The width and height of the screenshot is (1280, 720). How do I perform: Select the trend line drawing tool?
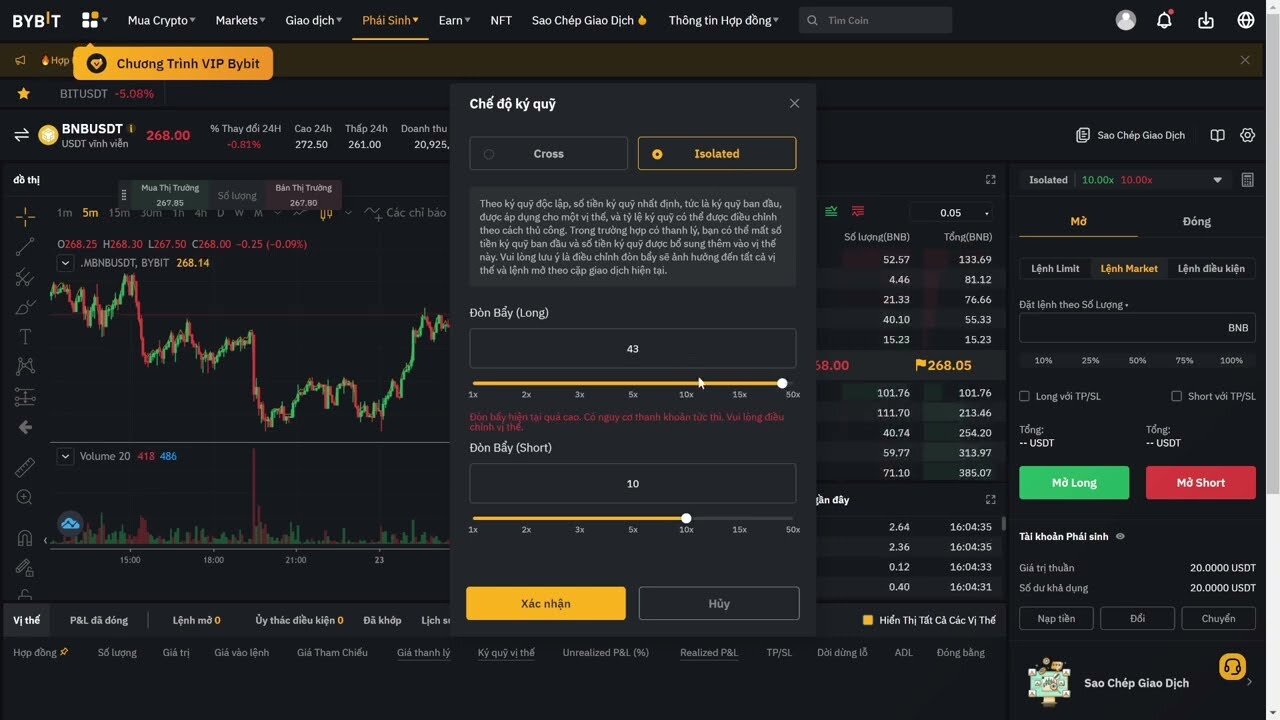click(x=25, y=247)
